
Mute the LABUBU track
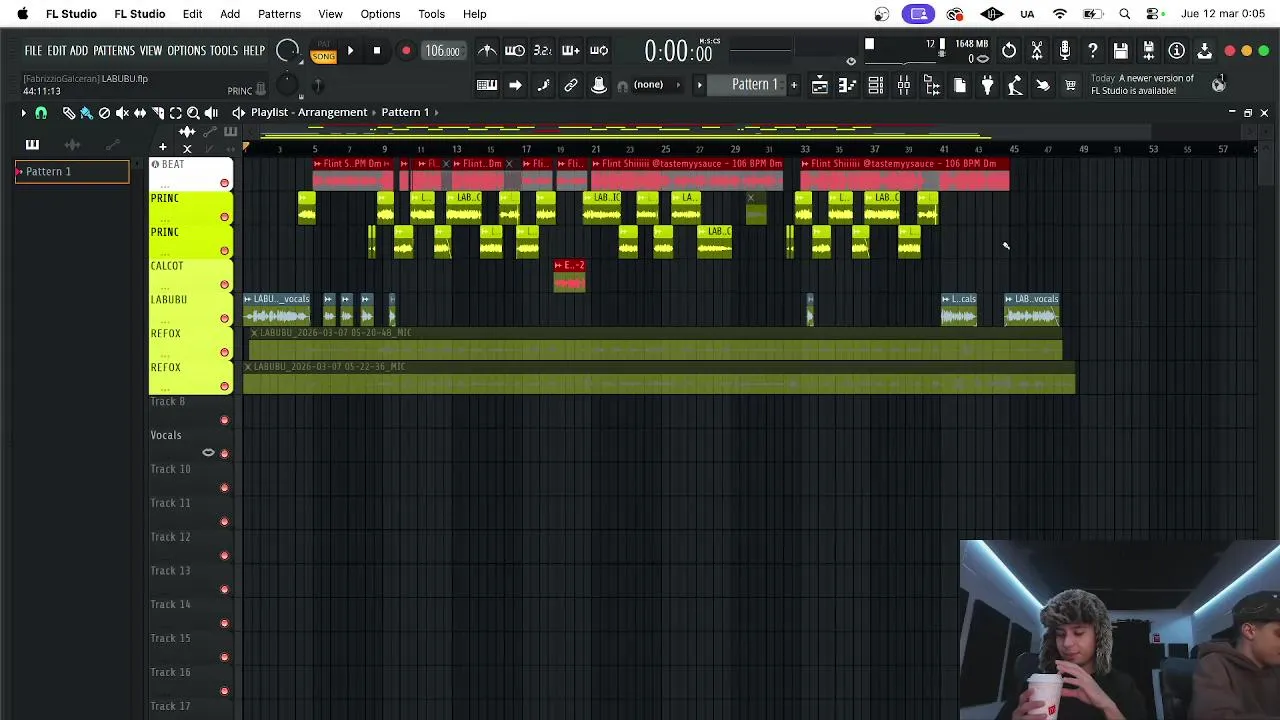click(224, 319)
